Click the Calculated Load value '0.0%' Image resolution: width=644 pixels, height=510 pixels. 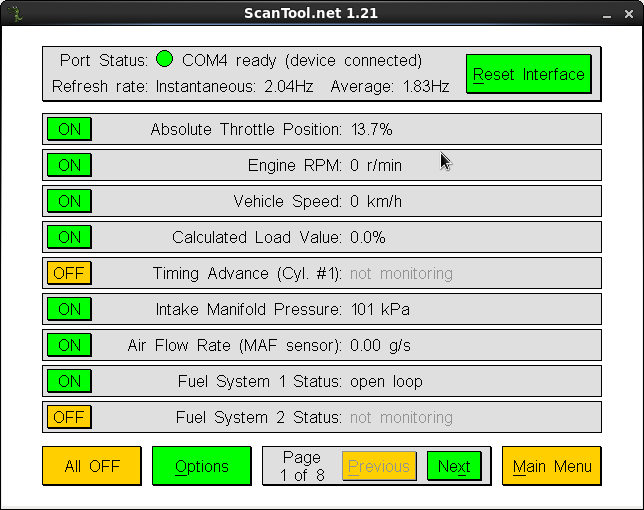tap(368, 237)
